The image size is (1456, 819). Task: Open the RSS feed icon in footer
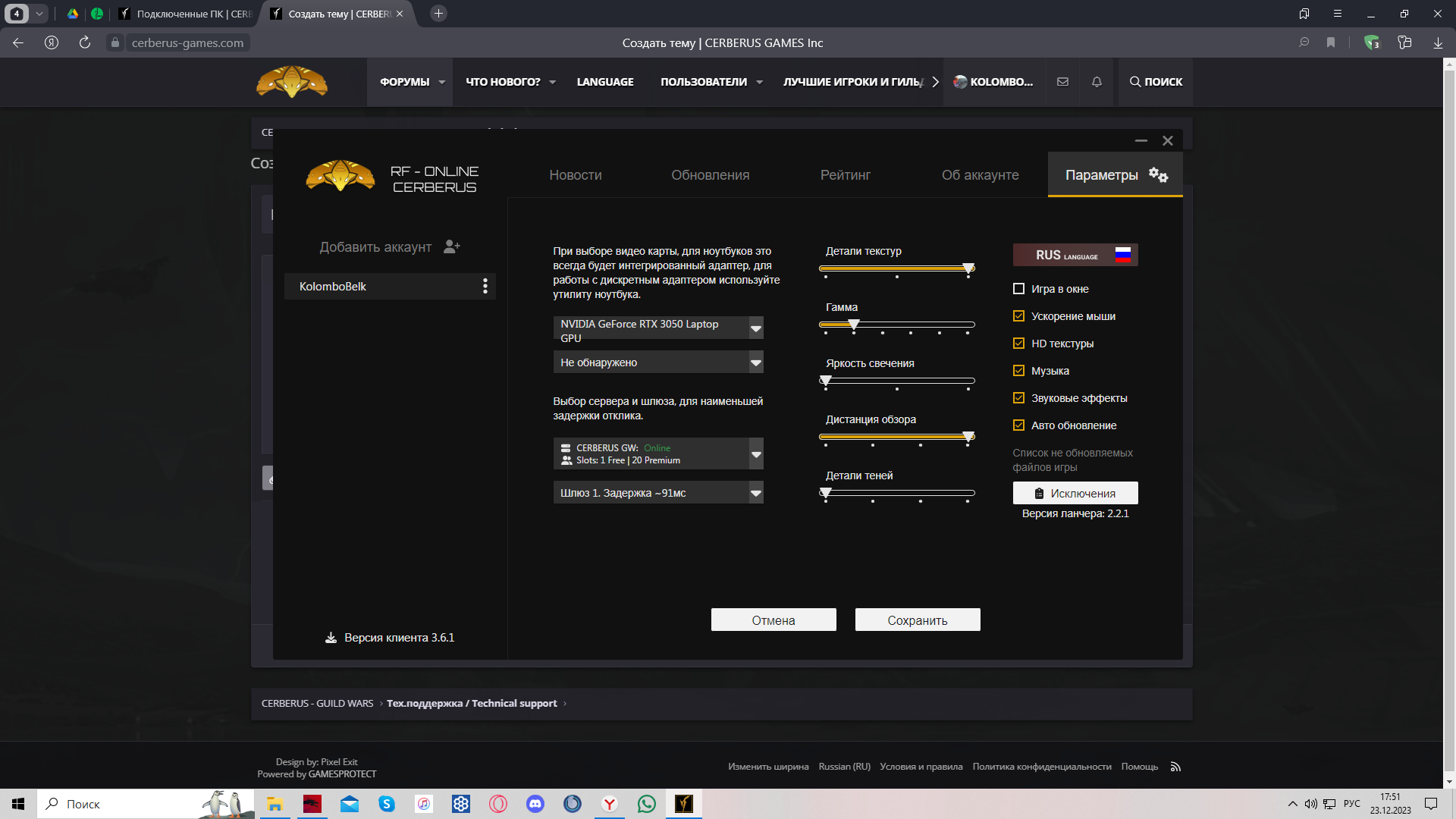1175,767
